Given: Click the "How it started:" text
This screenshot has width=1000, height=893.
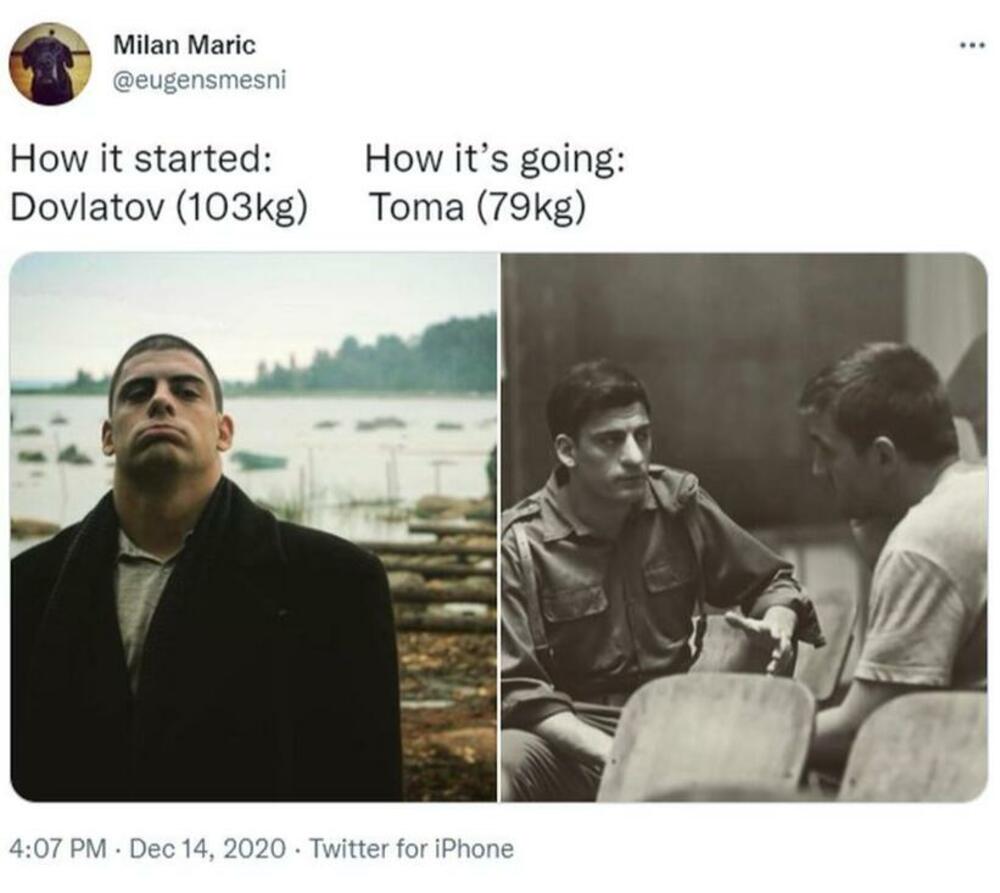Looking at the screenshot, I should tap(141, 159).
